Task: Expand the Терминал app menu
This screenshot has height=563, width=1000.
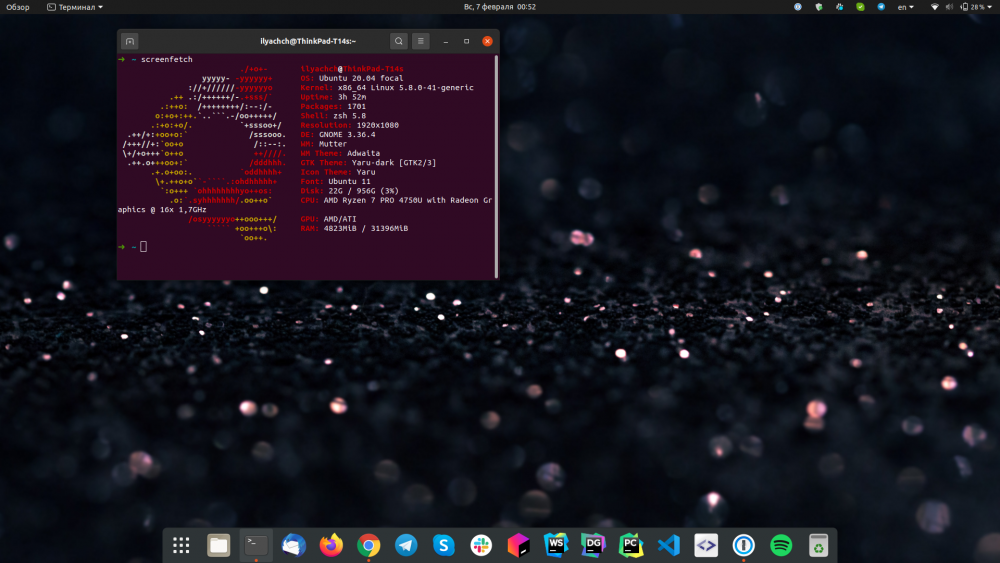Action: (75, 7)
